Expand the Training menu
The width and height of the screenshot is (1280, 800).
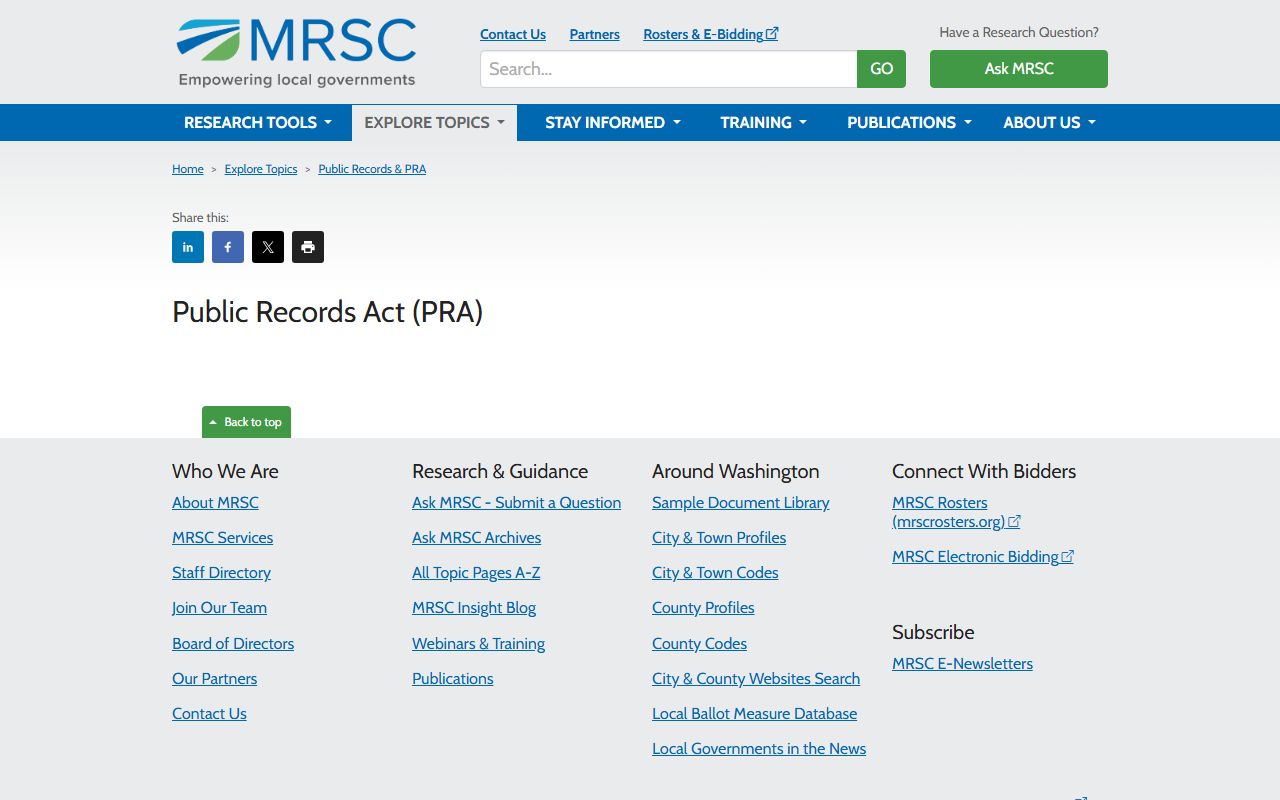764,122
